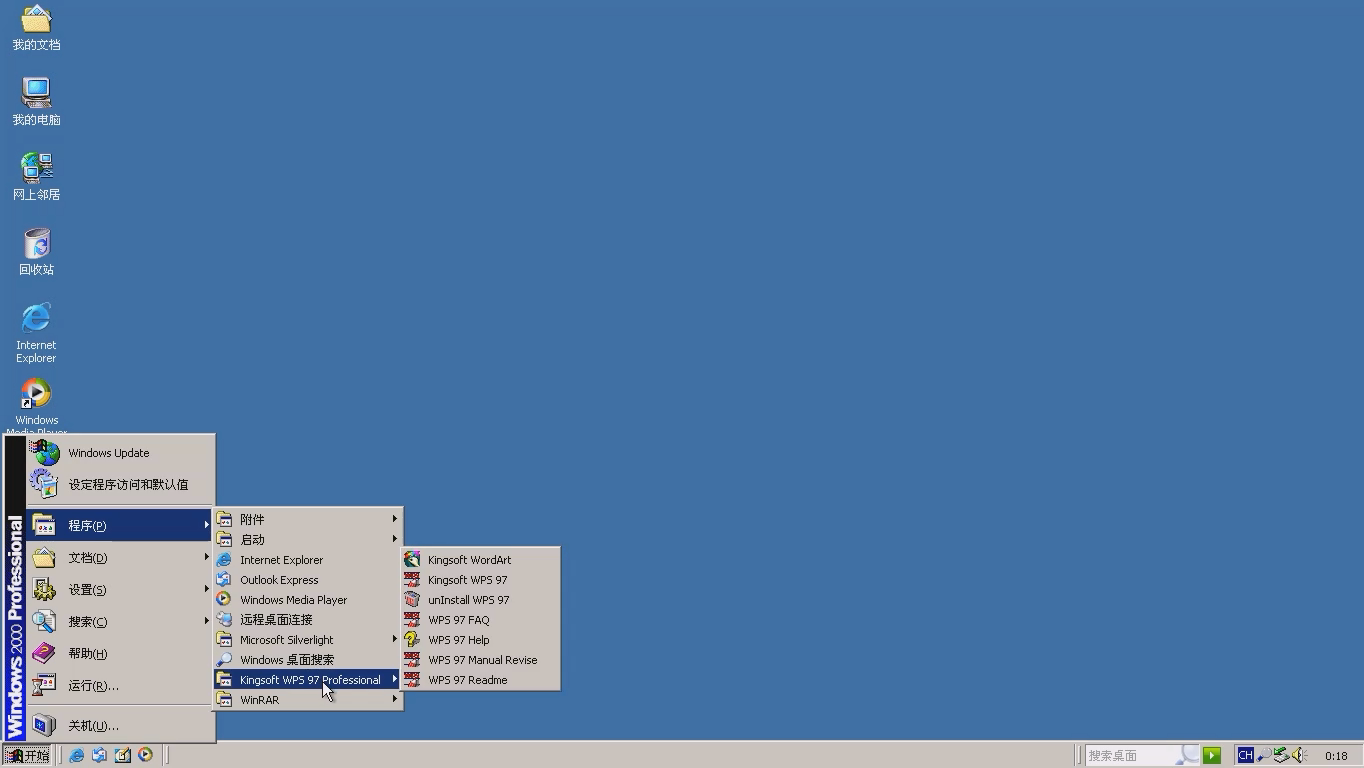Expand the WinRAR program folder
Viewport: 1364px width, 768px height.
coord(308,699)
